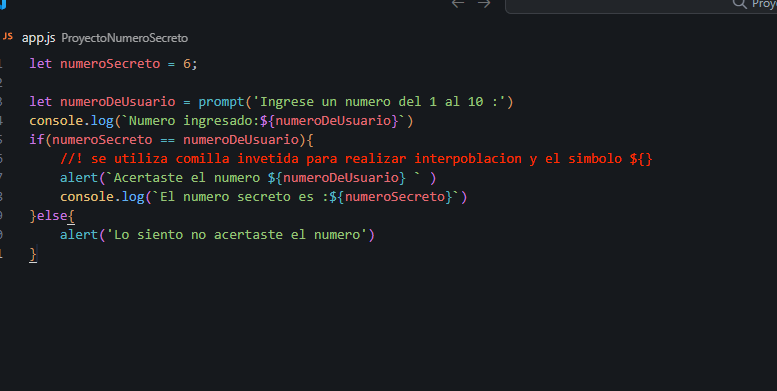Click the Numero ingresado template string
Screen dimensions: 777x391
pos(263,120)
